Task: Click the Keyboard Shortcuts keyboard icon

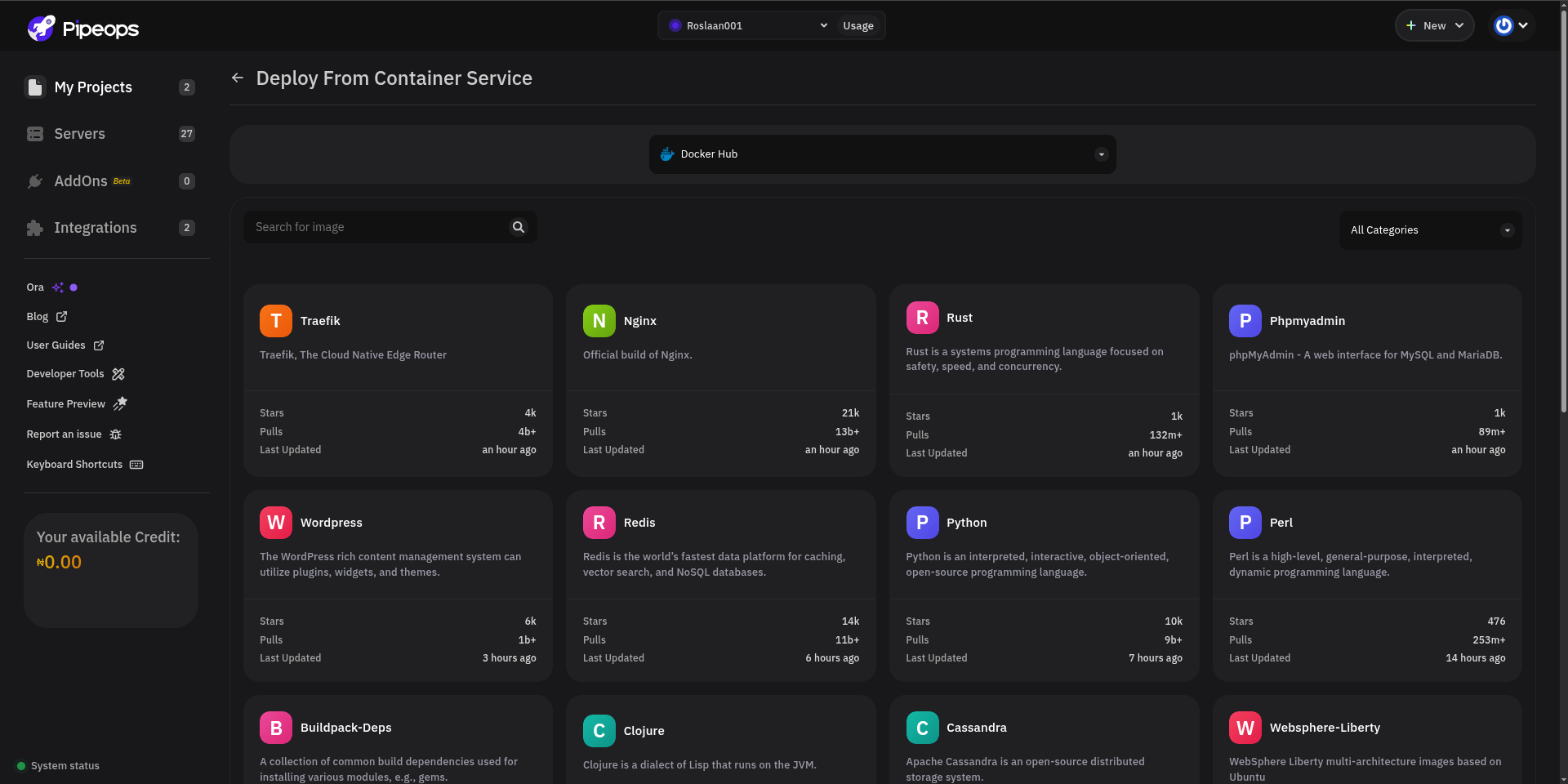Action: (x=136, y=465)
